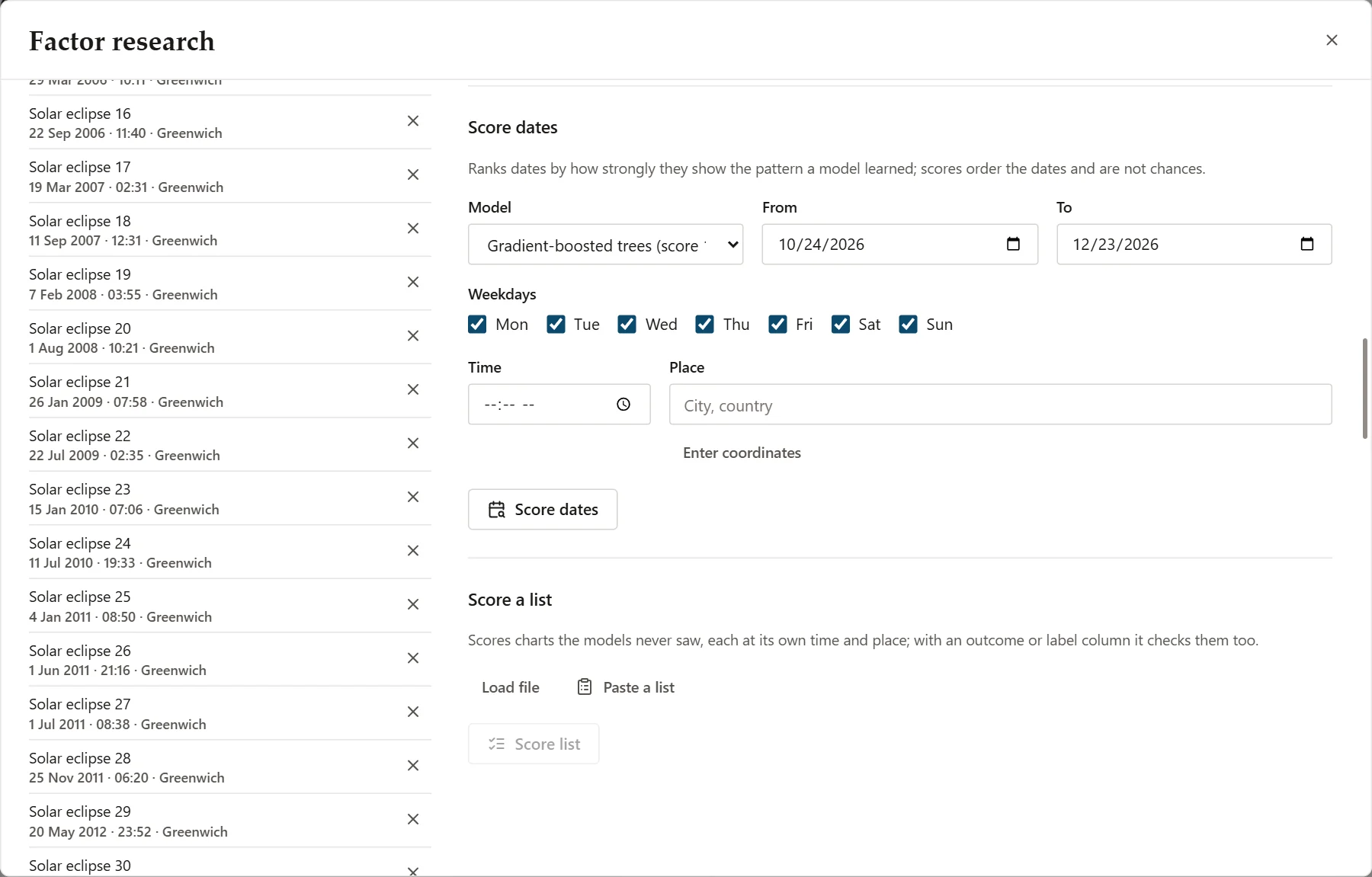
Task: Toggle the Sat weekday checkbox
Action: [x=841, y=325]
